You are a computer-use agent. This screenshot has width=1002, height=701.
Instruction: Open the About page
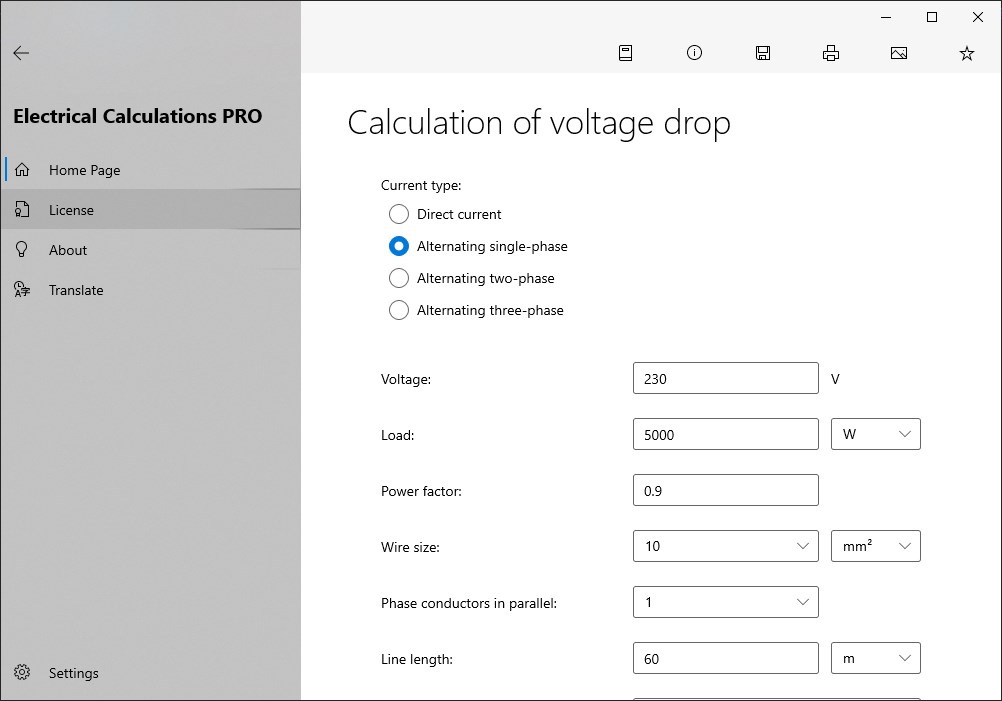[68, 250]
